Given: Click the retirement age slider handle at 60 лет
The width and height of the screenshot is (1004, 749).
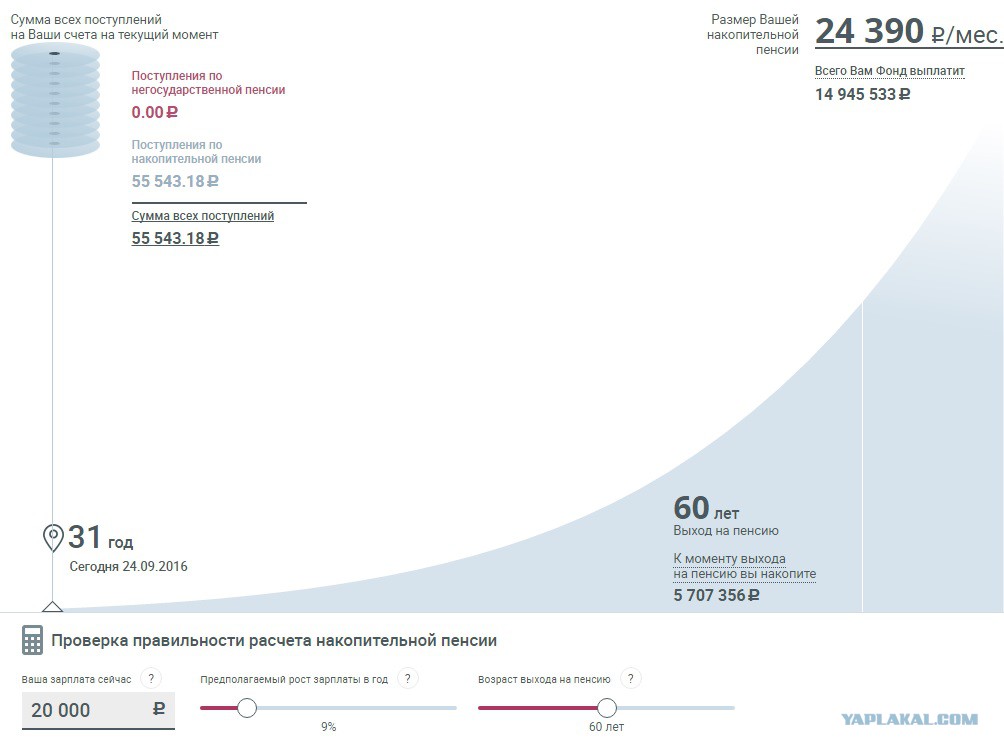Looking at the screenshot, I should [x=606, y=708].
